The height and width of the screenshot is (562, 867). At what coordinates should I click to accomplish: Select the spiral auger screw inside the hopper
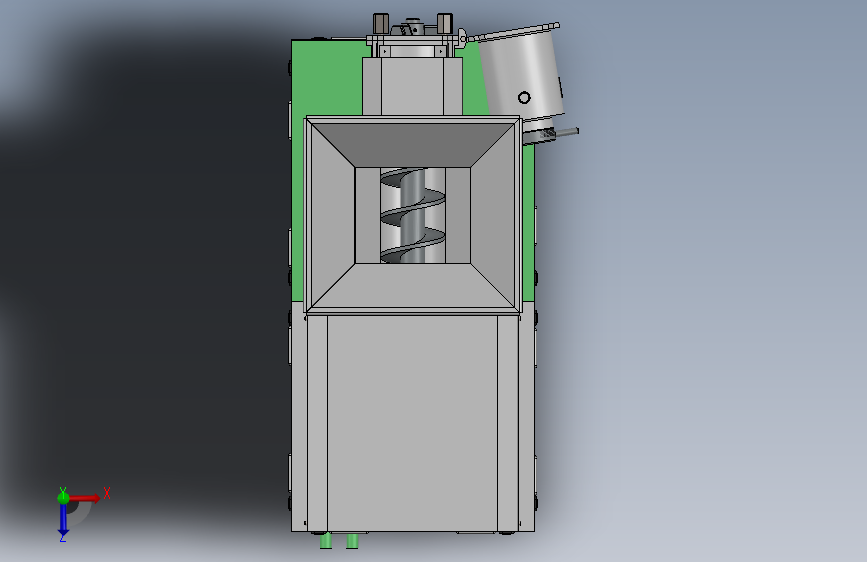(x=412, y=215)
